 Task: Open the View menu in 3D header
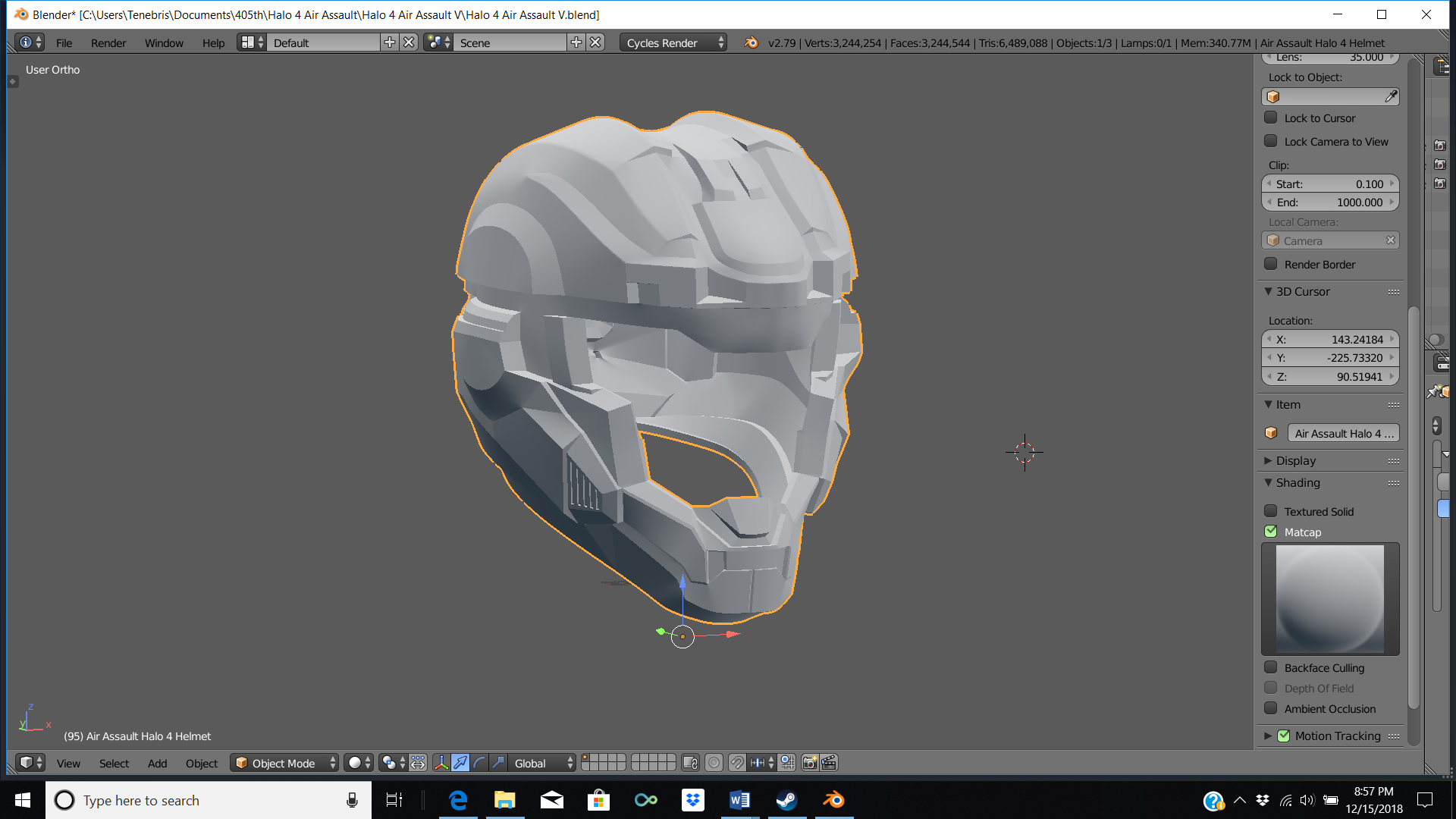68,764
